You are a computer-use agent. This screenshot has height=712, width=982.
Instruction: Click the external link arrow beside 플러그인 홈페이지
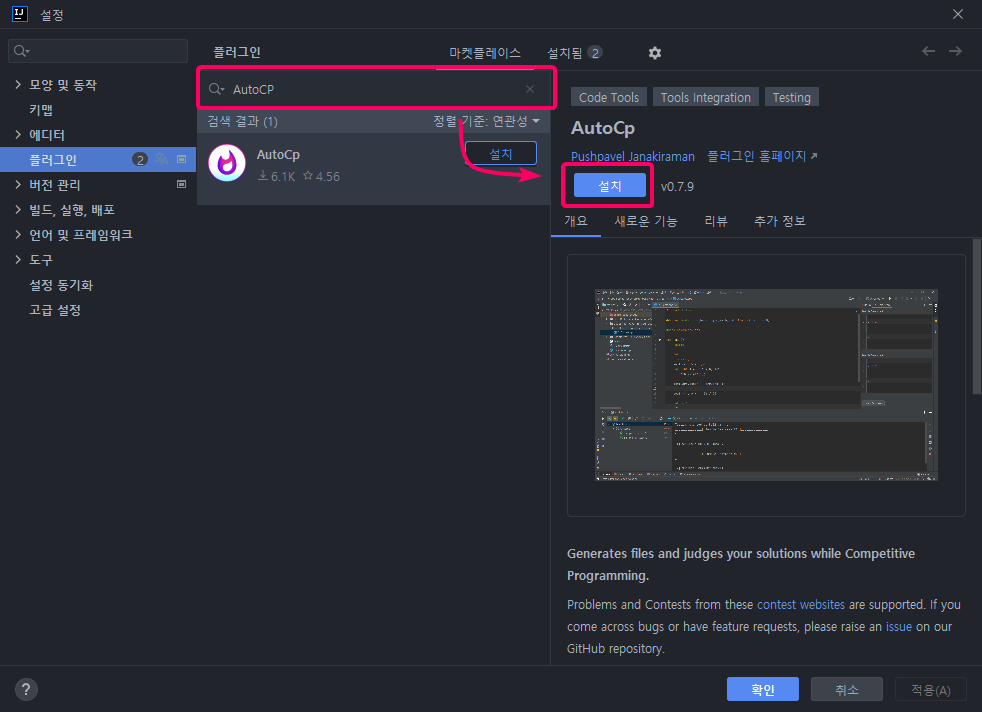pos(814,155)
